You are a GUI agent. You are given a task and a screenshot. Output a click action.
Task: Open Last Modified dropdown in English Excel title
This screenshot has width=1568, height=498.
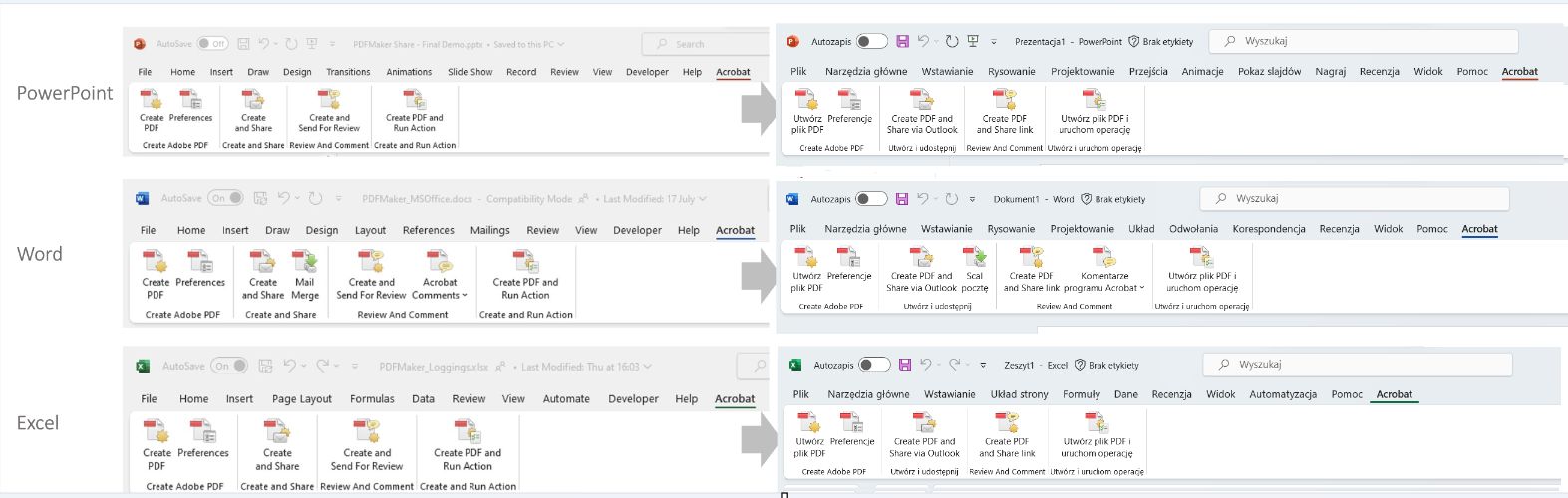[648, 367]
